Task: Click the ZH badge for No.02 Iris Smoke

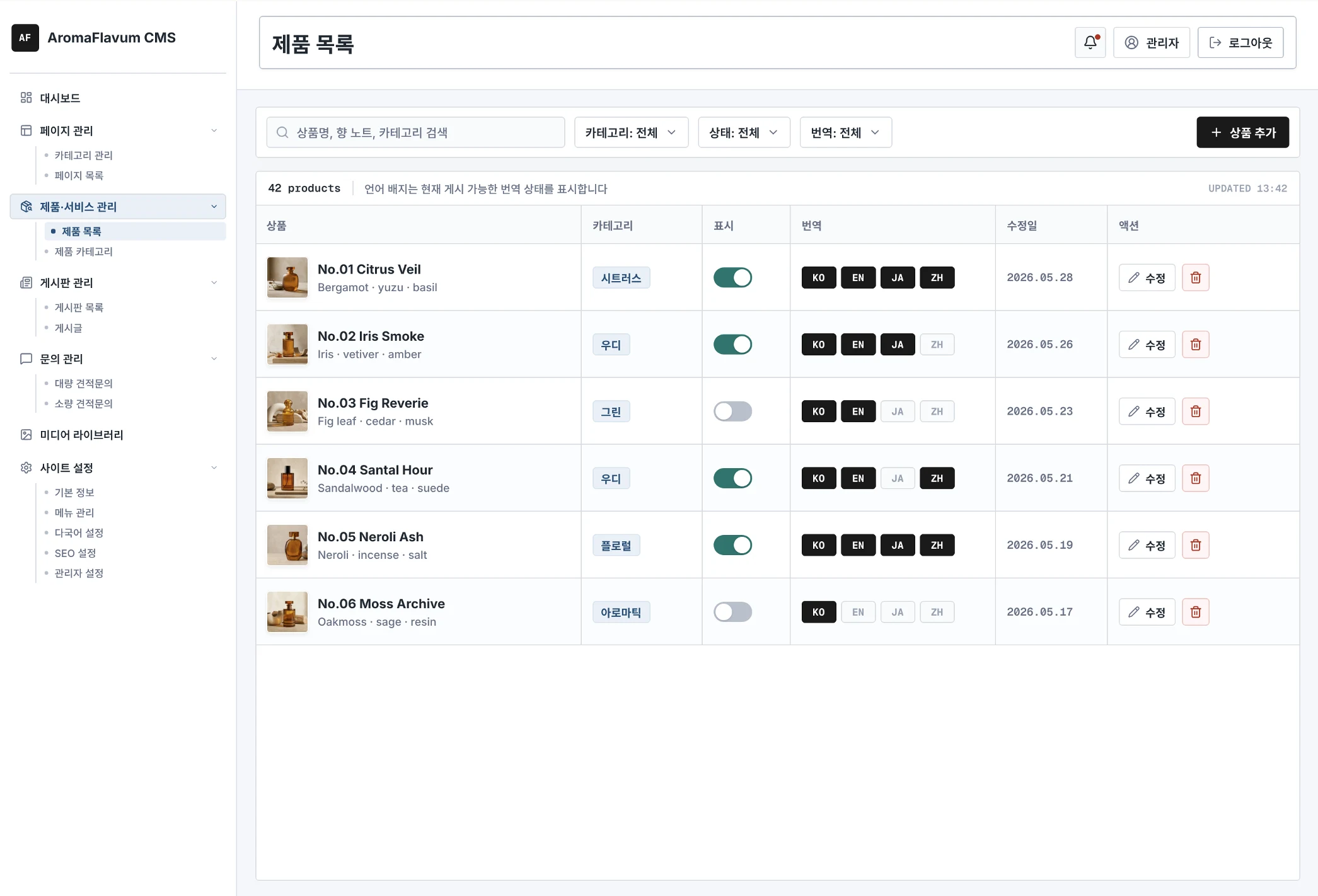Action: pos(937,344)
